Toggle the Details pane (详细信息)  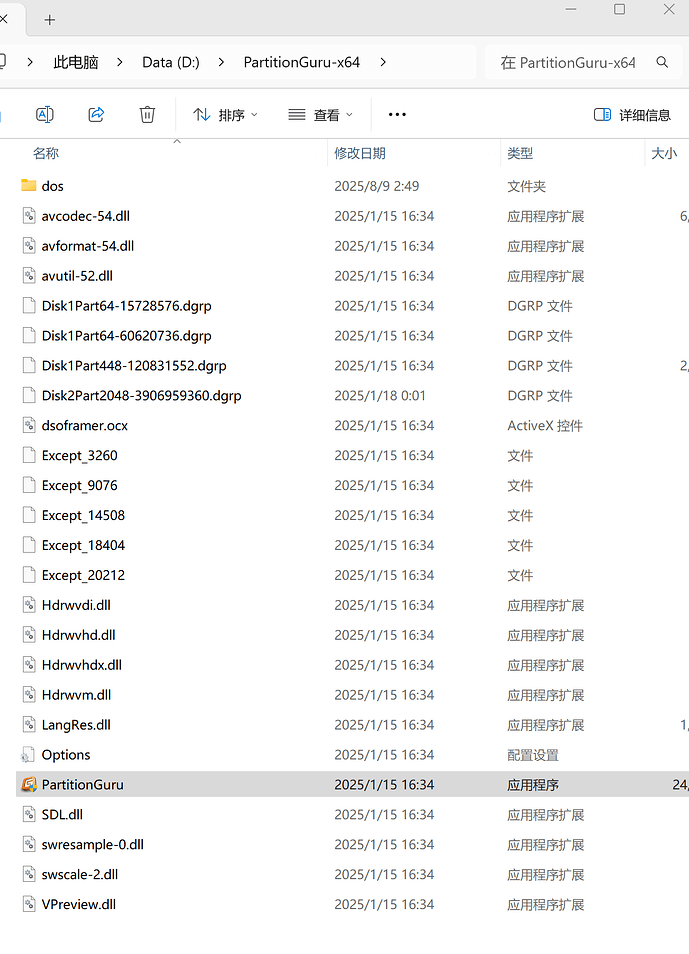tap(632, 114)
